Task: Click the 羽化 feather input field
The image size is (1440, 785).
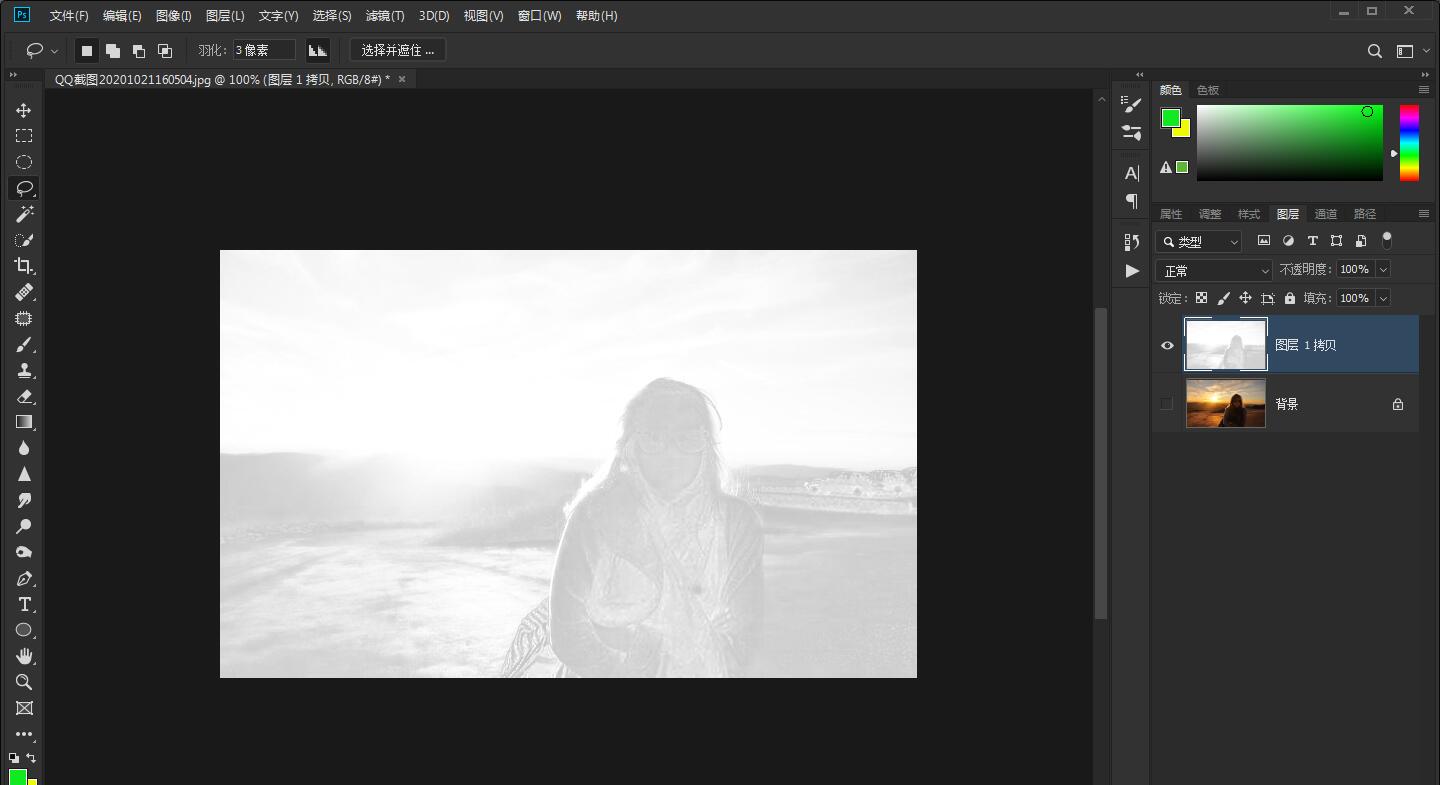Action: tap(264, 50)
